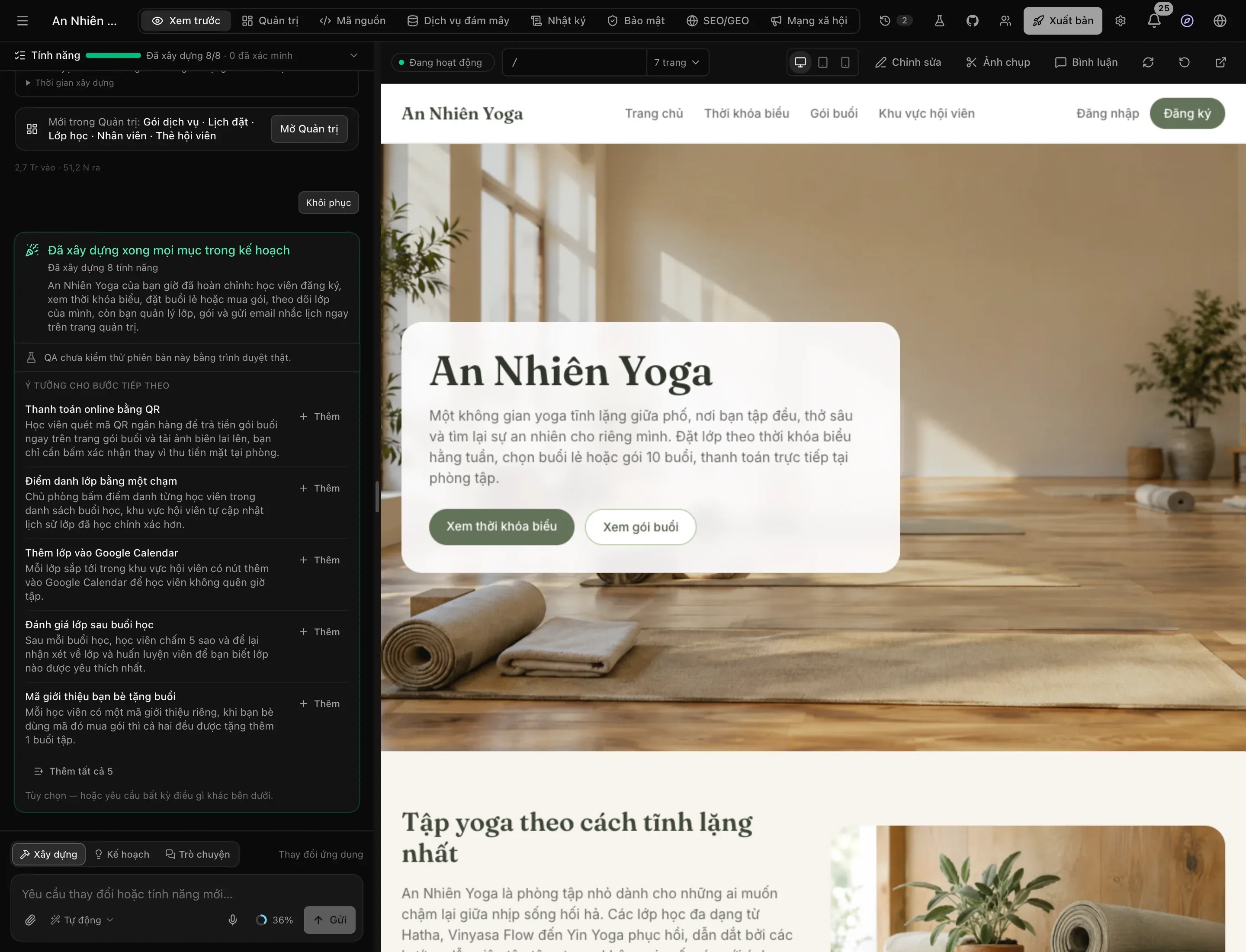This screenshot has width=1246, height=952.
Task: Open notifications bell icon
Action: click(1154, 21)
